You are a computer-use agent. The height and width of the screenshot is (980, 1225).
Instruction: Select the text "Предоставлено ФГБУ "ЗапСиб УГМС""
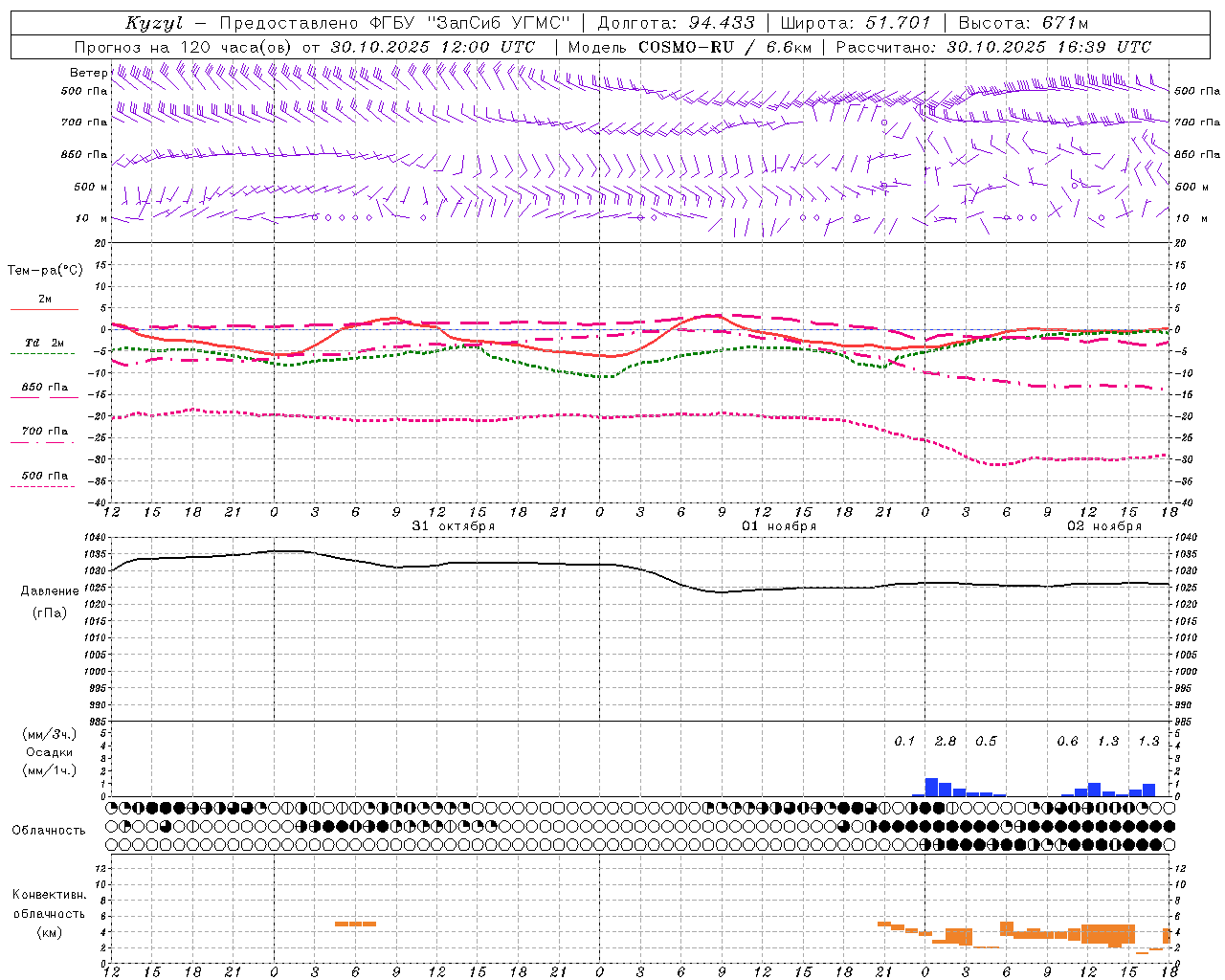[395, 23]
